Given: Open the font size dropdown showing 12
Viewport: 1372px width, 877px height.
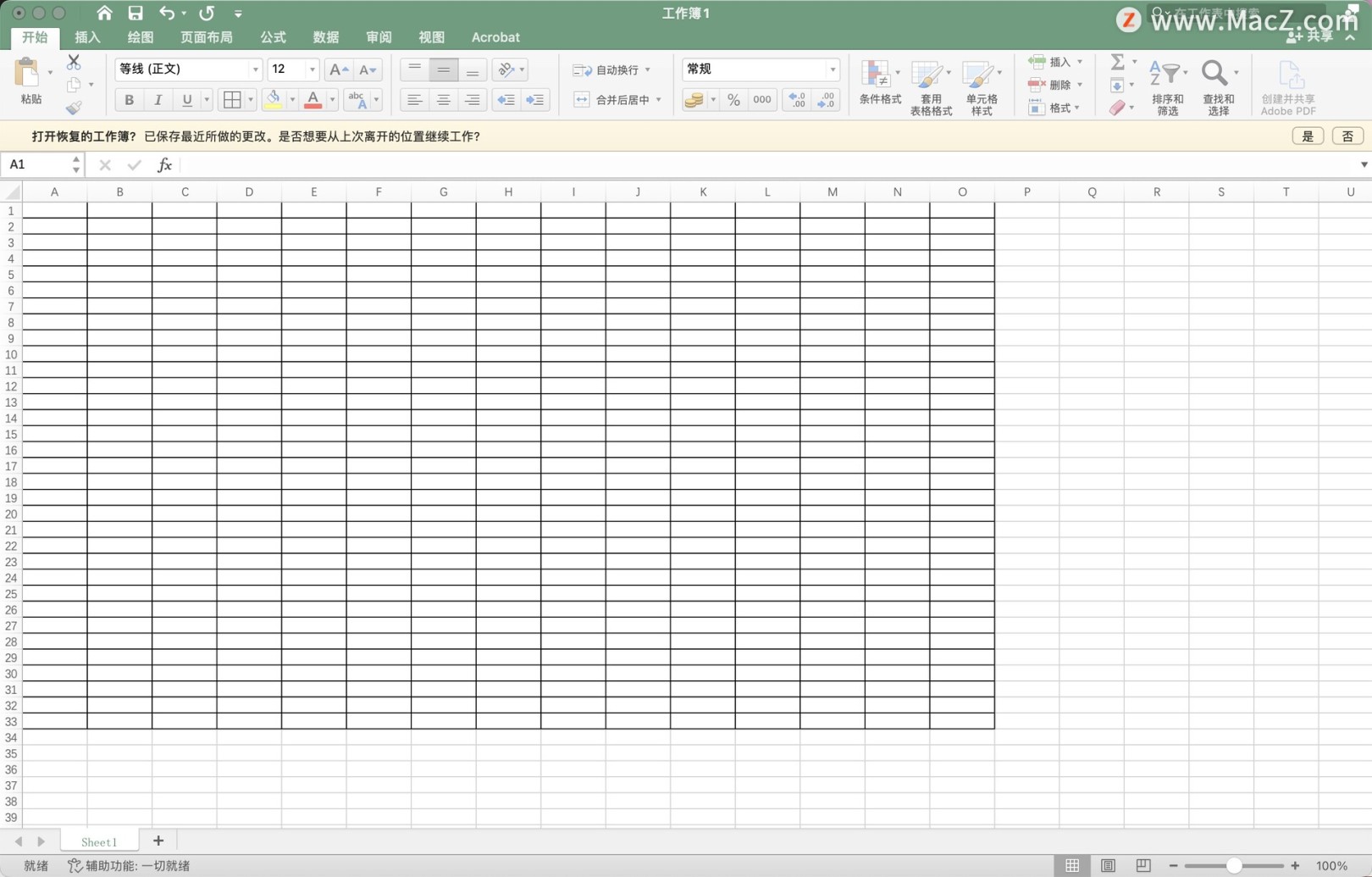Looking at the screenshot, I should (x=313, y=69).
